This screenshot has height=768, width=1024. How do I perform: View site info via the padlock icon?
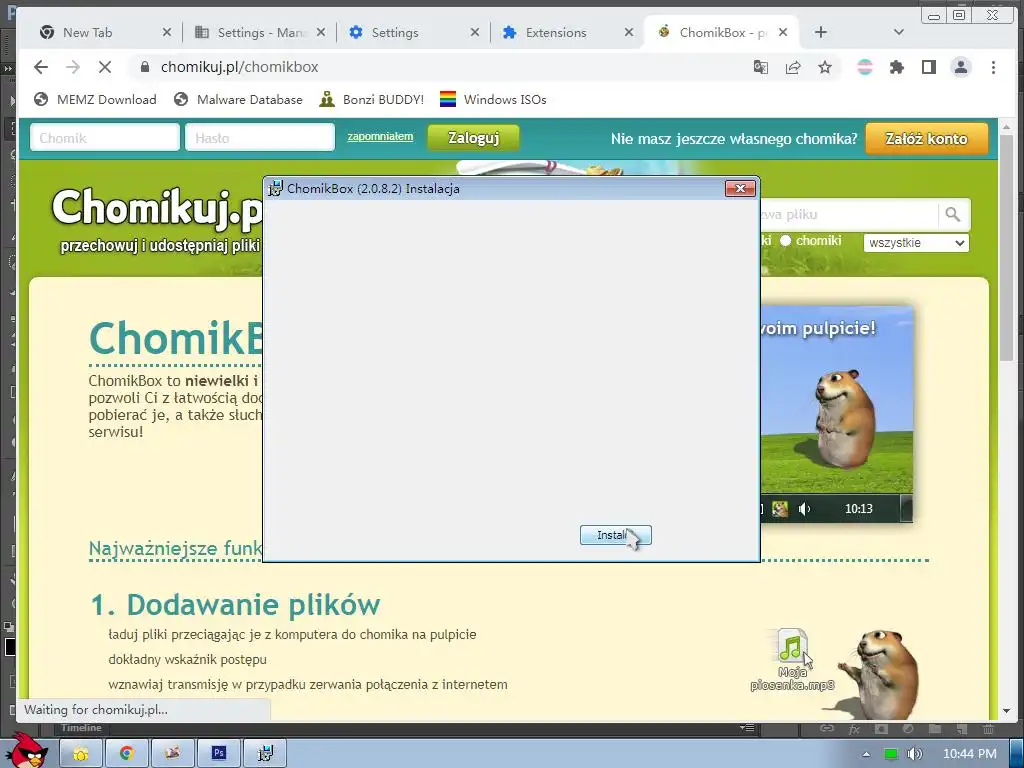(145, 67)
